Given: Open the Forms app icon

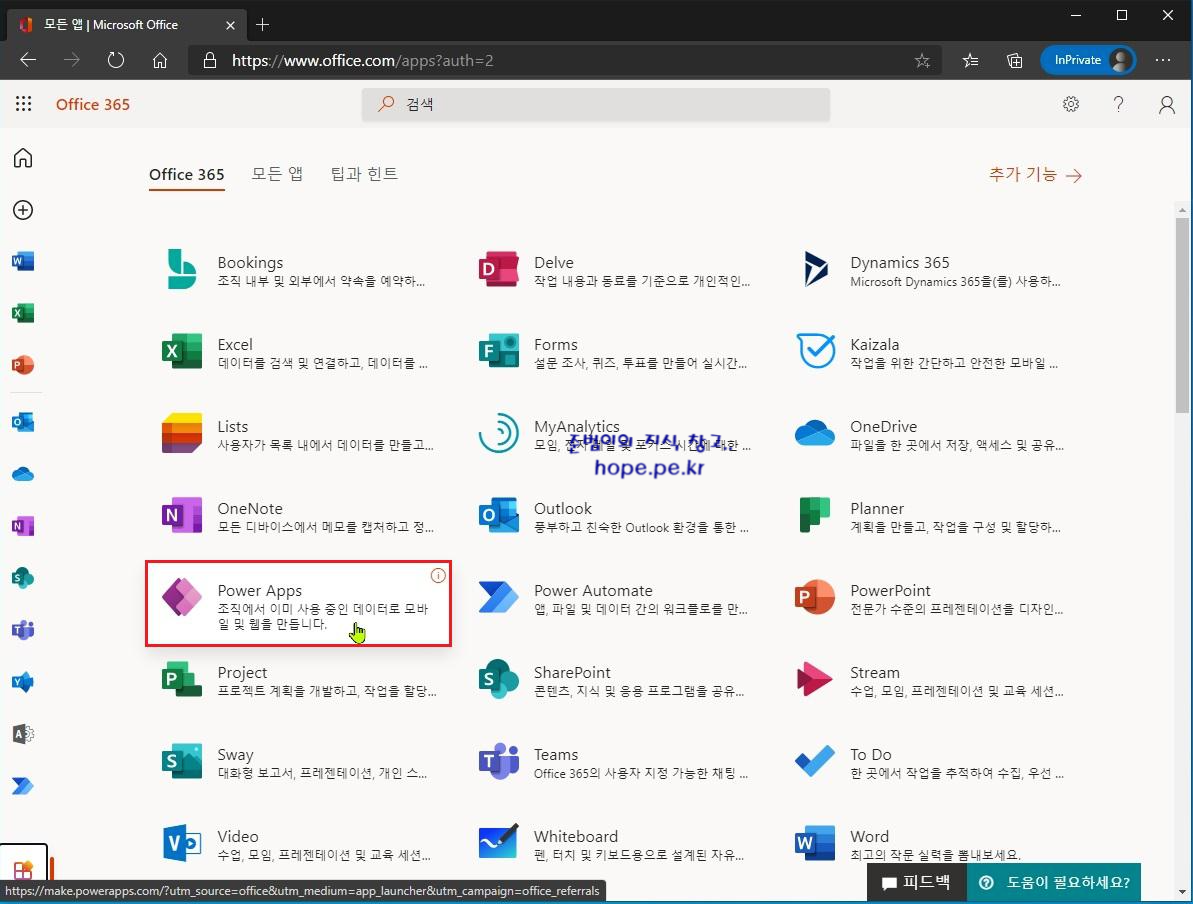Looking at the screenshot, I should pyautogui.click(x=498, y=351).
